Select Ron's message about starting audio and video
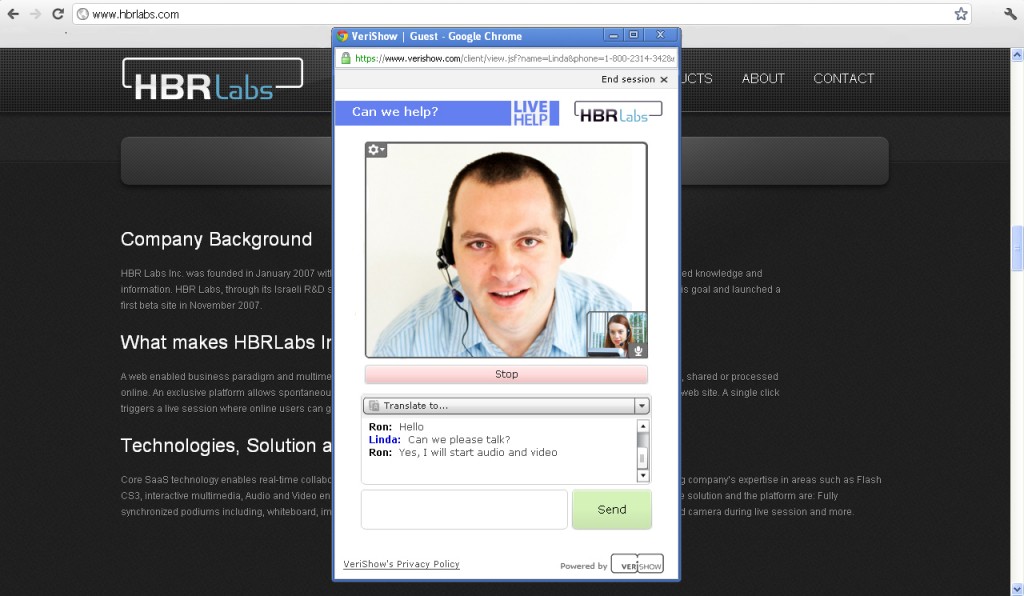 point(478,452)
